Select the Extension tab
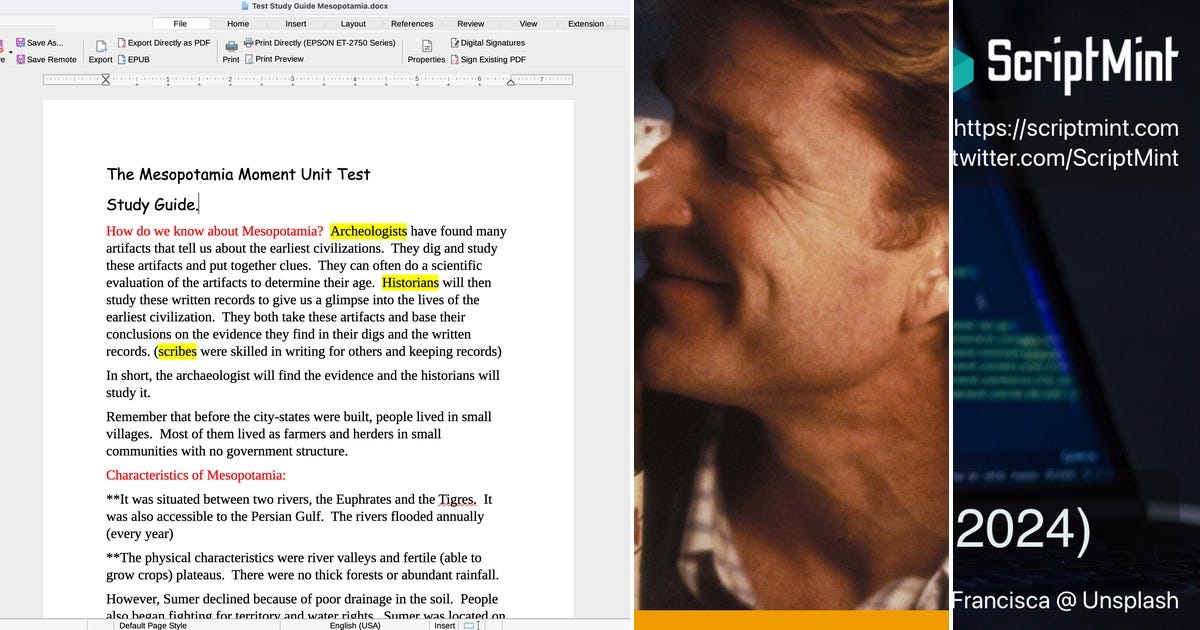The width and height of the screenshot is (1200, 630). click(x=585, y=23)
